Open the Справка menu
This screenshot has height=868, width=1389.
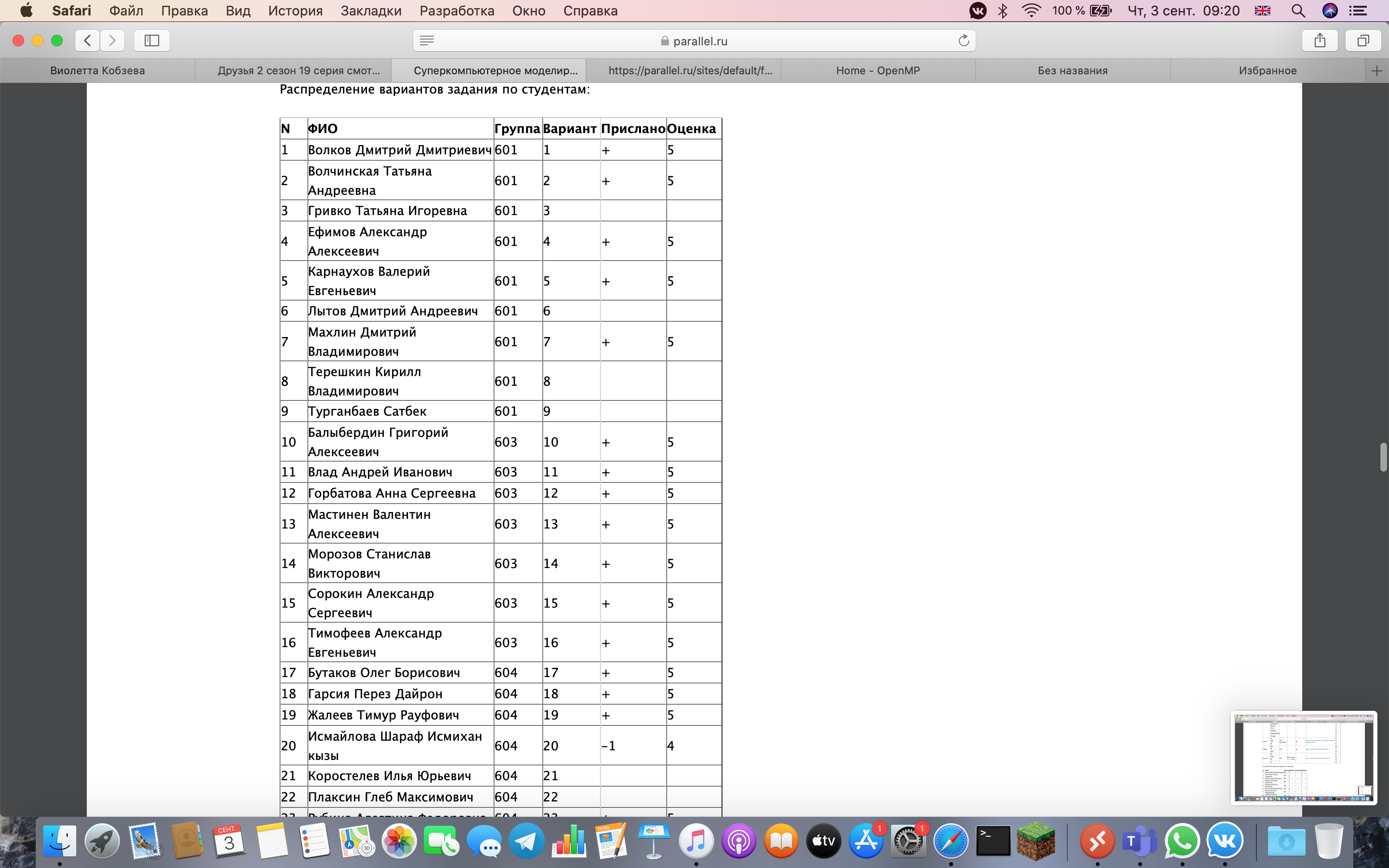pos(591,10)
